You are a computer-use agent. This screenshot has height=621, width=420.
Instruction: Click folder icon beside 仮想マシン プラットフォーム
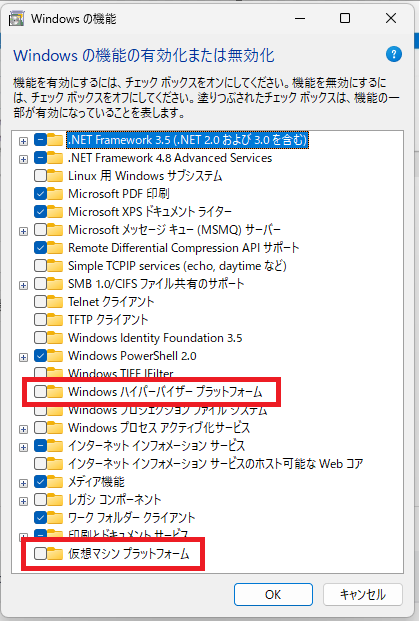[55, 554]
